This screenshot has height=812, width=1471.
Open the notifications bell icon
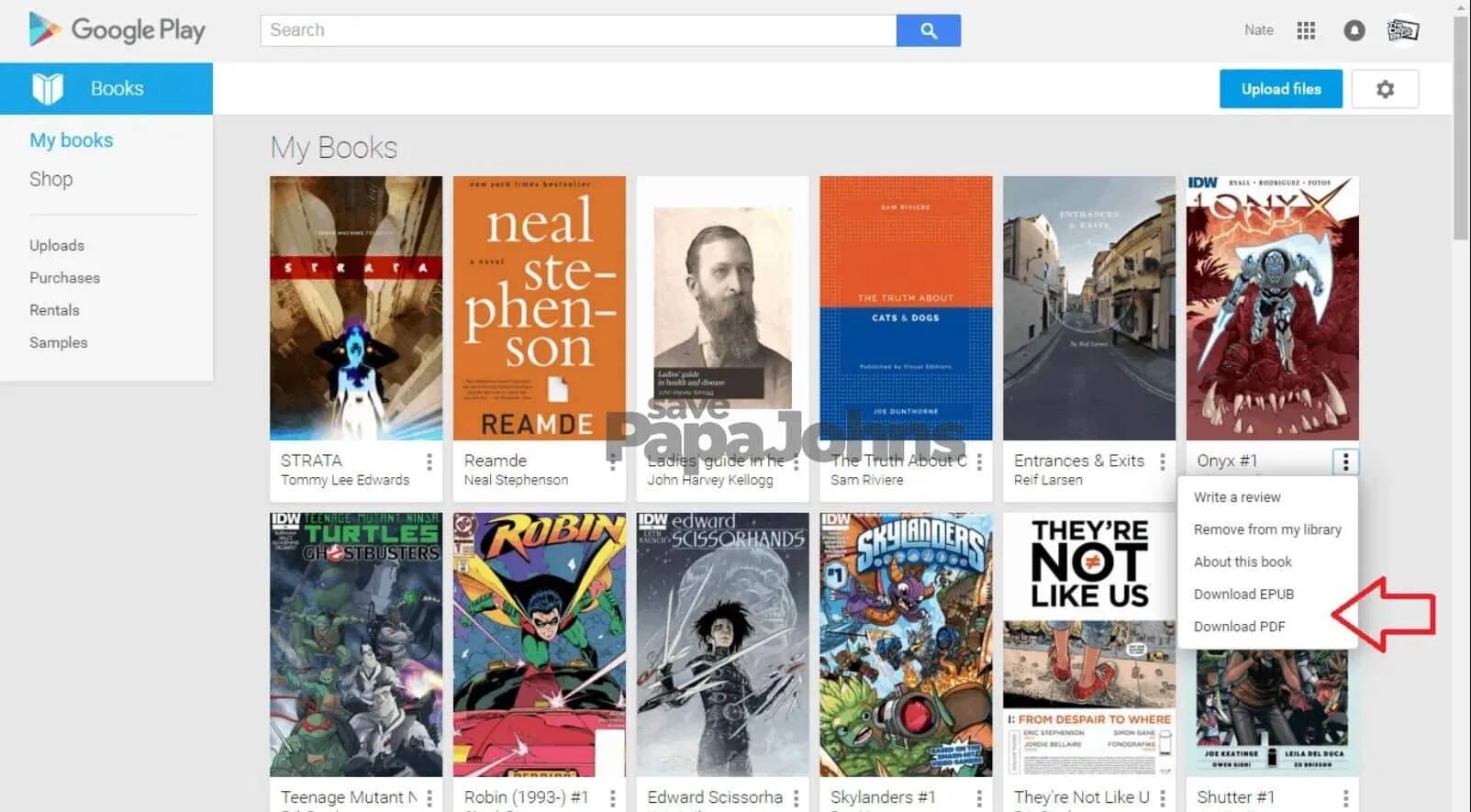pos(1354,30)
